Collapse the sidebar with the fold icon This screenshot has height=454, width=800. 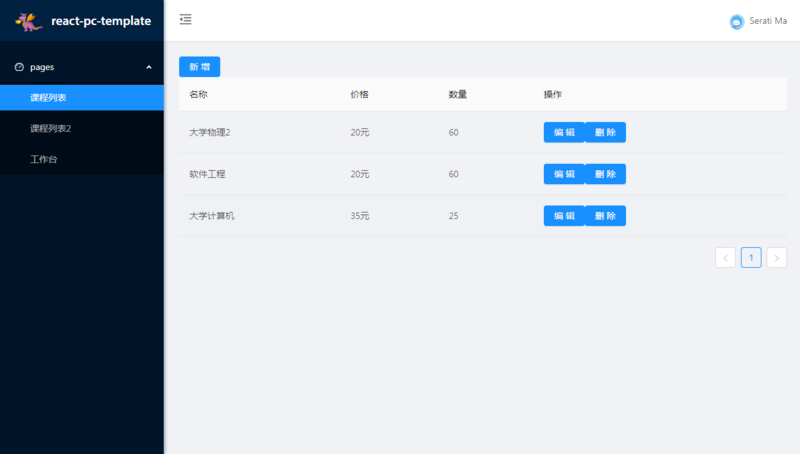click(186, 19)
